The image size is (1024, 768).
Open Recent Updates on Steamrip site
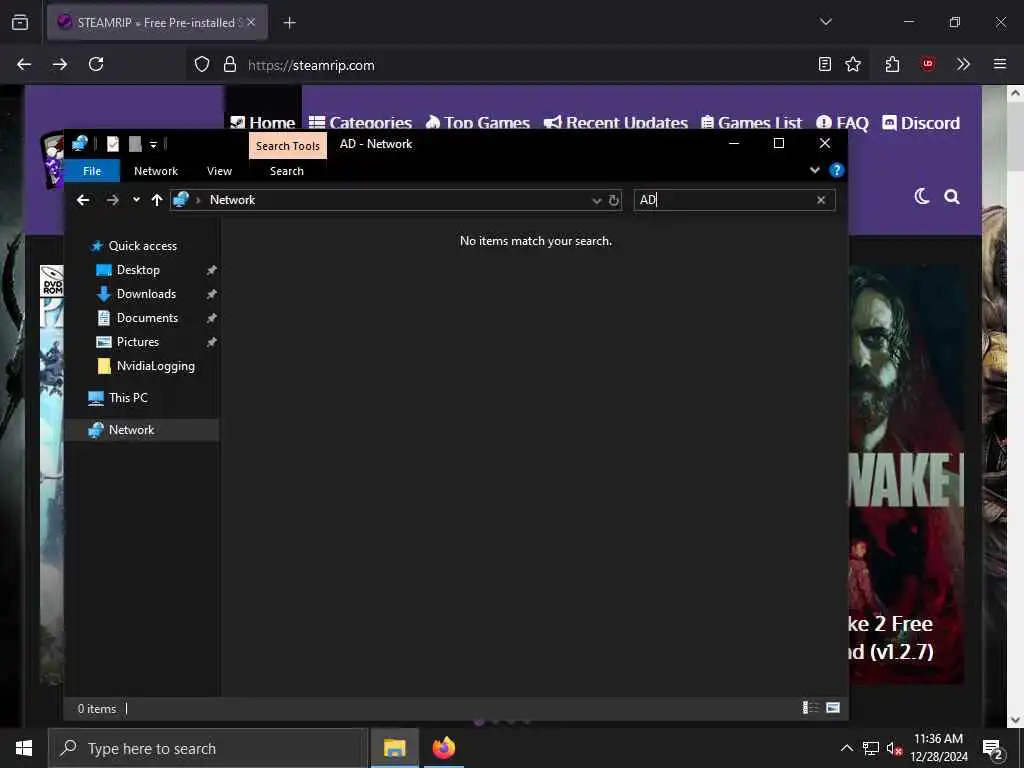(x=616, y=122)
